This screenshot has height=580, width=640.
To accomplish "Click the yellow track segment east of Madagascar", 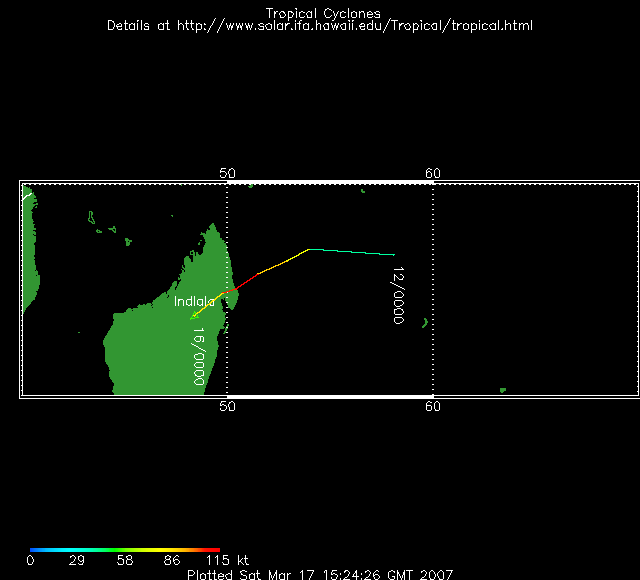I will (x=283, y=262).
